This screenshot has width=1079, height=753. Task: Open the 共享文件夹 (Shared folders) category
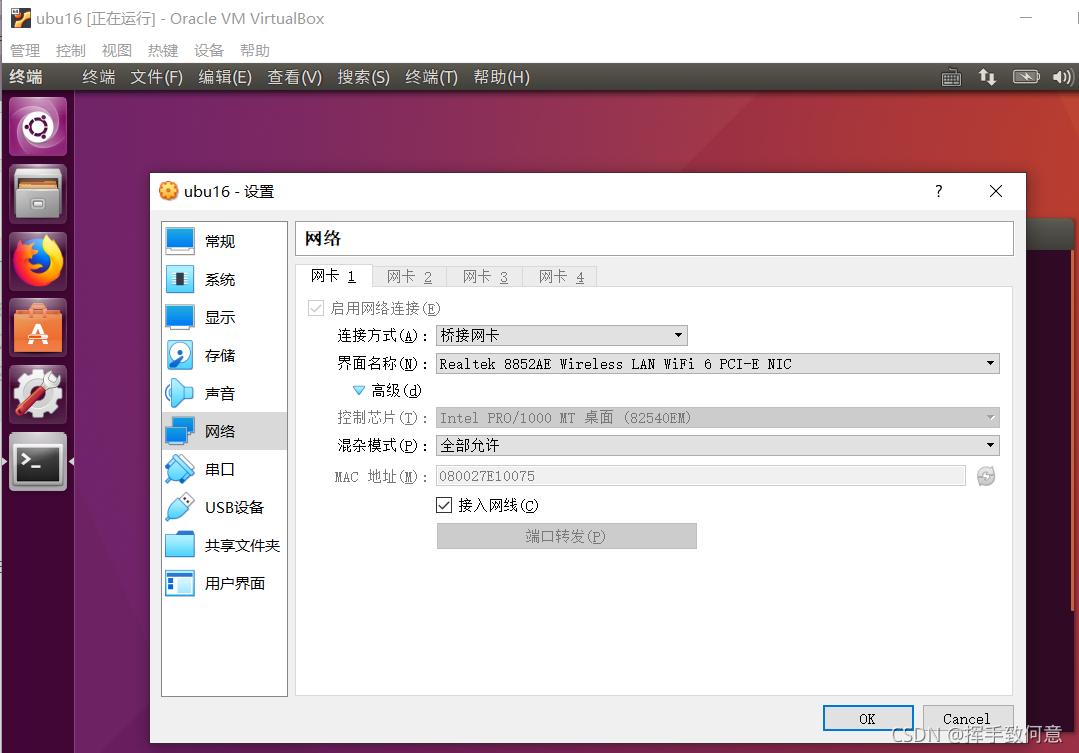[x=224, y=545]
